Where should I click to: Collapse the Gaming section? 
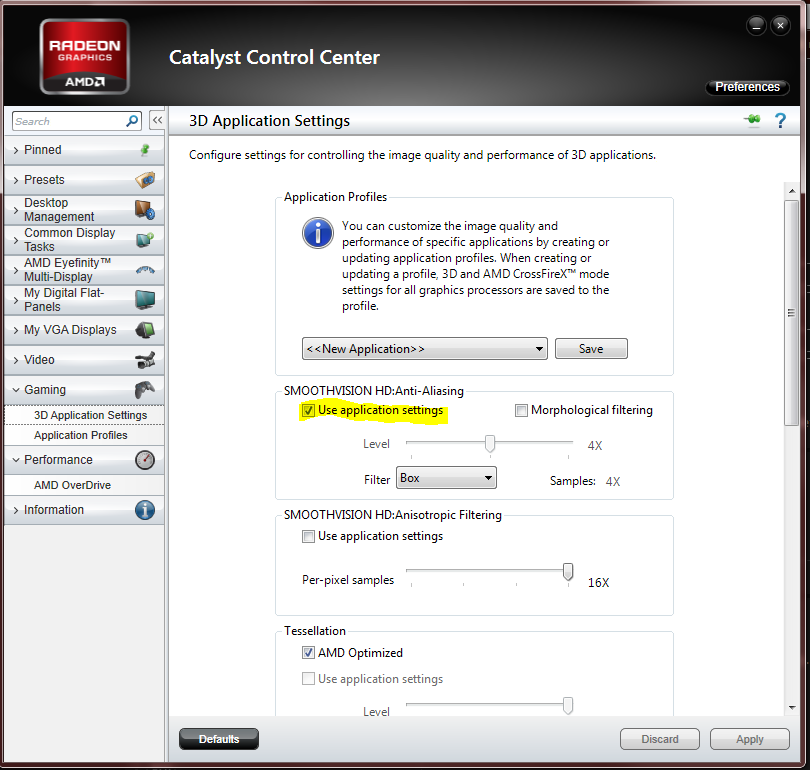coord(84,390)
